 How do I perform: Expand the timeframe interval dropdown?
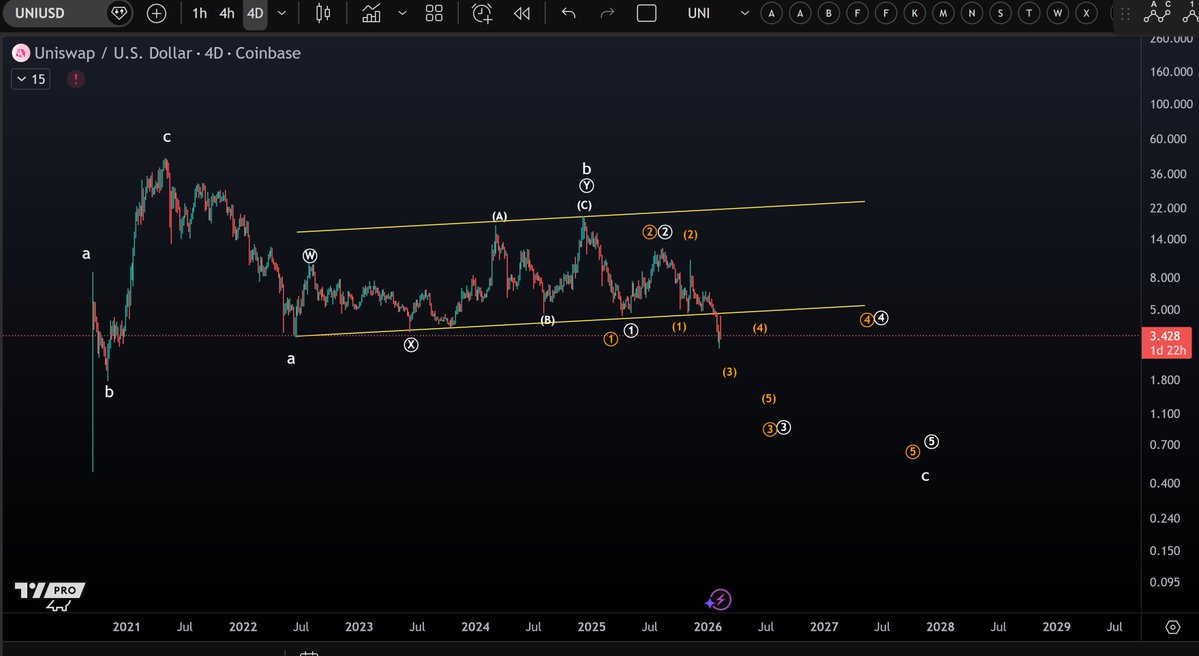[282, 13]
